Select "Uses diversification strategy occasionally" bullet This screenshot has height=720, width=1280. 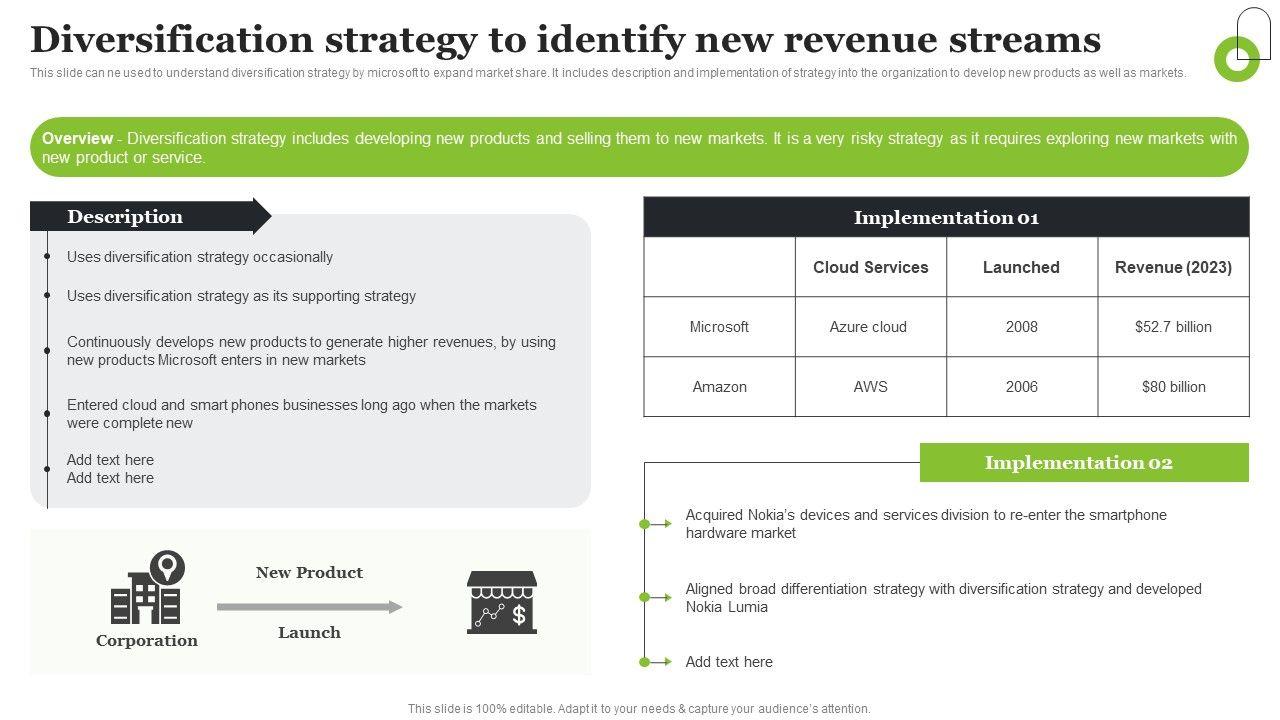(x=200, y=257)
